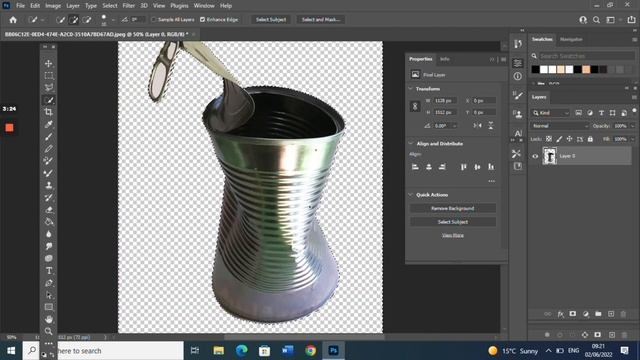Open the Fill dropdown arrow
This screenshot has height=360, width=640.
coord(632,139)
